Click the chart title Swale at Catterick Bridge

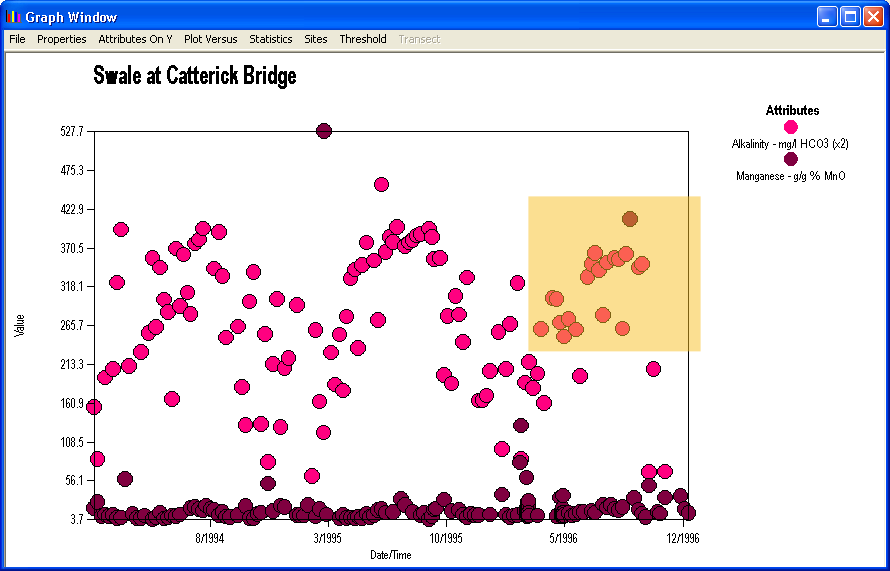(195, 75)
